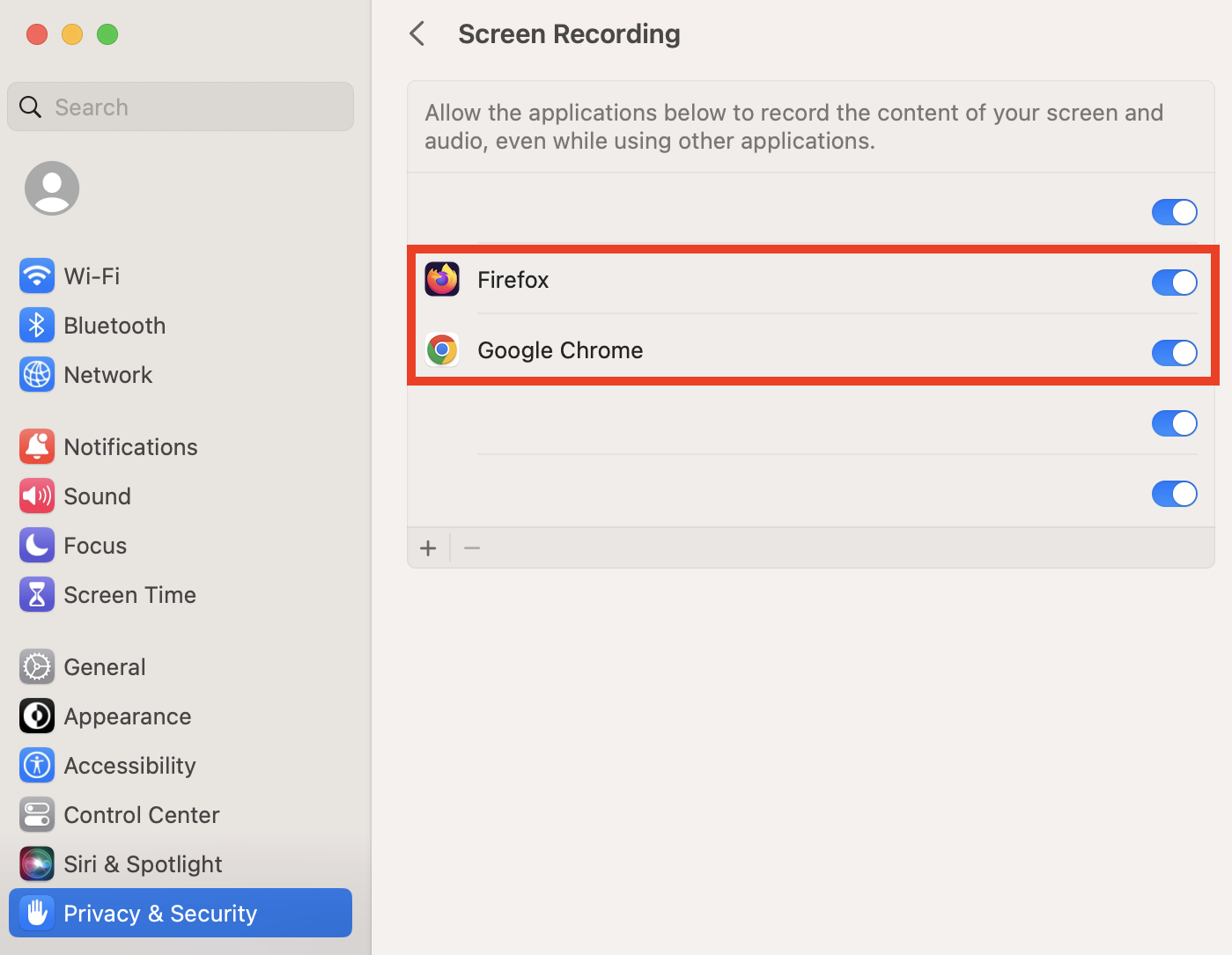
Task: Select Appearance in the sidebar
Action: tap(181, 716)
